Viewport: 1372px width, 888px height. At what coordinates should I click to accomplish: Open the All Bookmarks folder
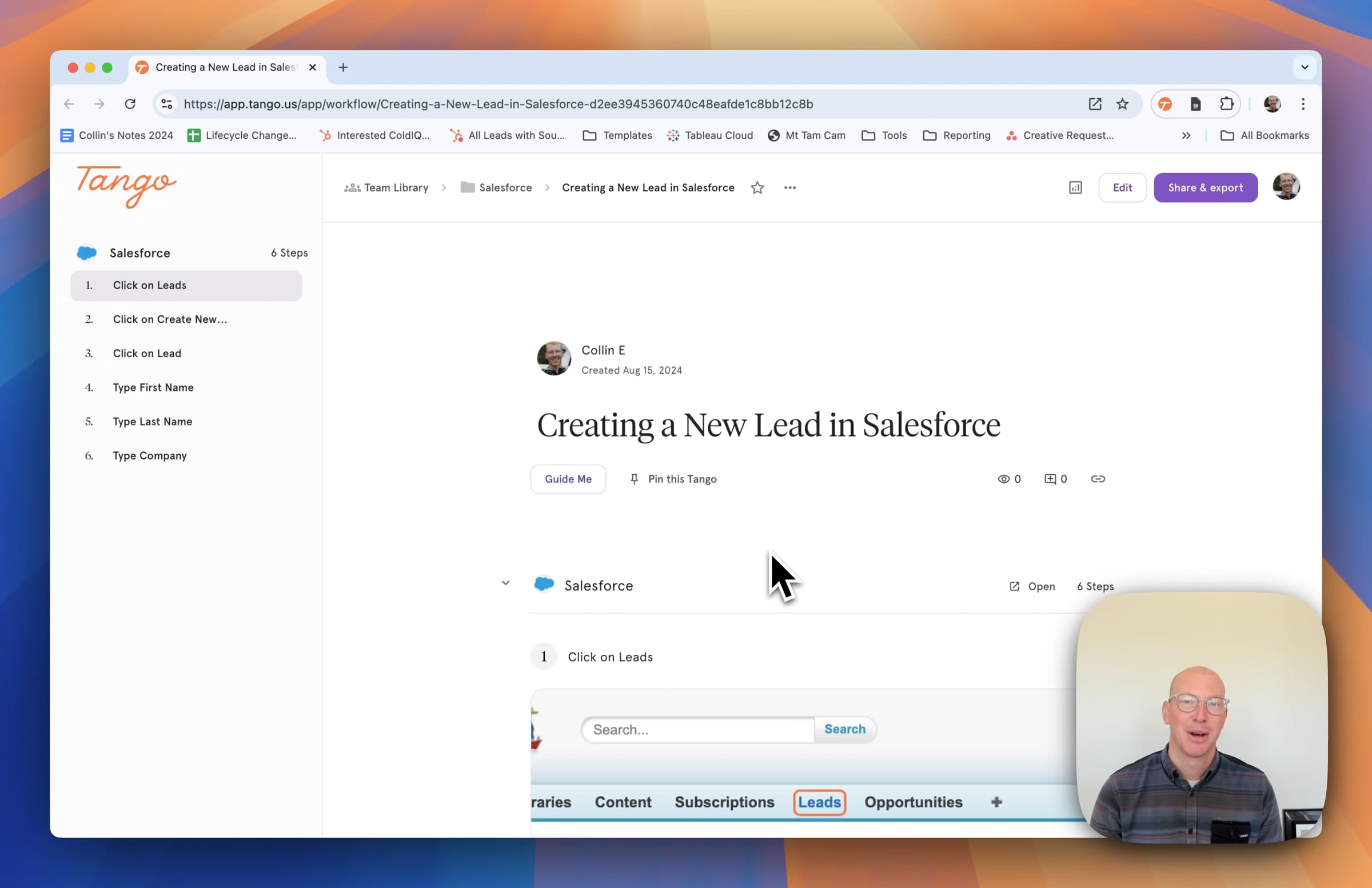1265,135
